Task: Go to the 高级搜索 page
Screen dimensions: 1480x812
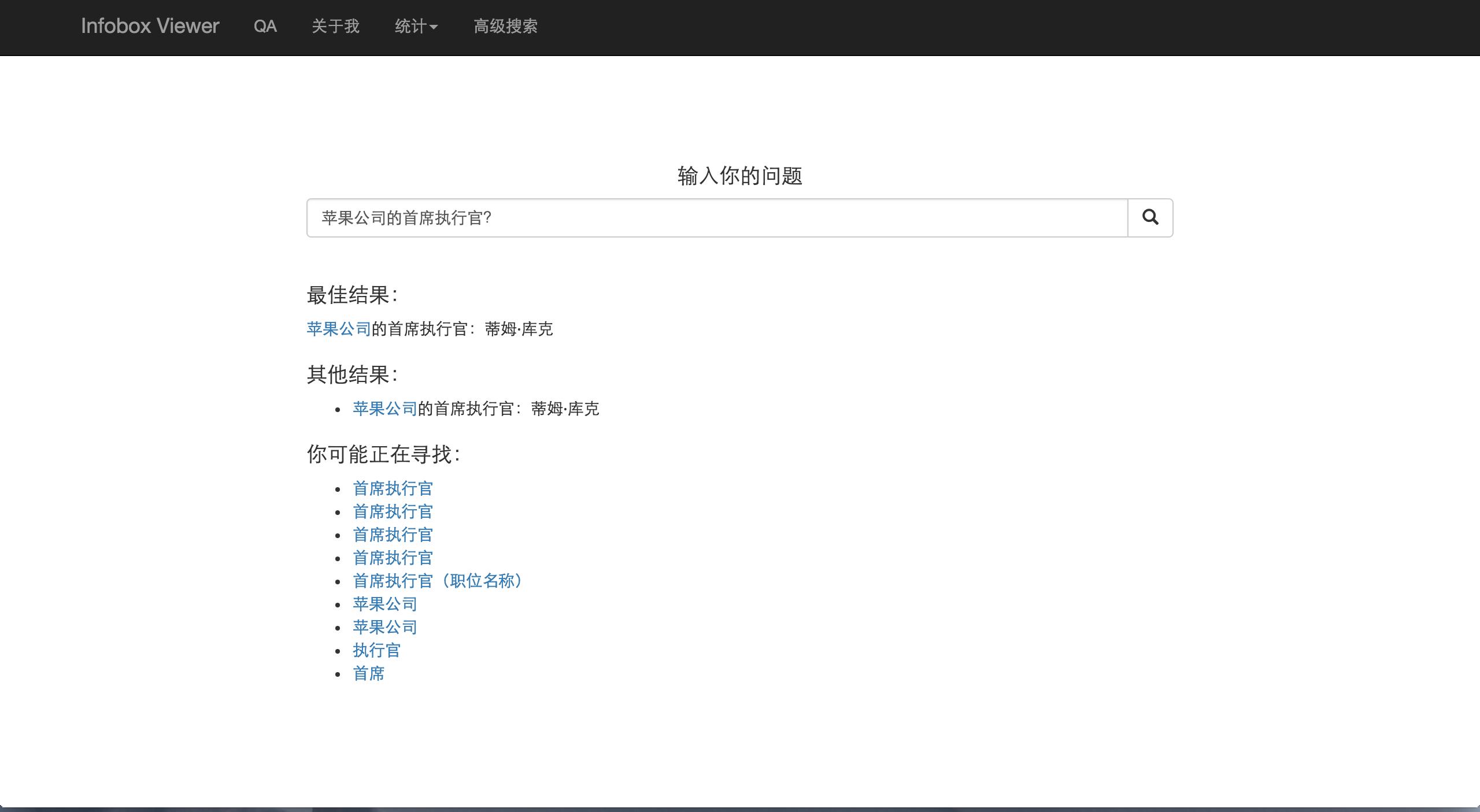Action: pyautogui.click(x=505, y=26)
